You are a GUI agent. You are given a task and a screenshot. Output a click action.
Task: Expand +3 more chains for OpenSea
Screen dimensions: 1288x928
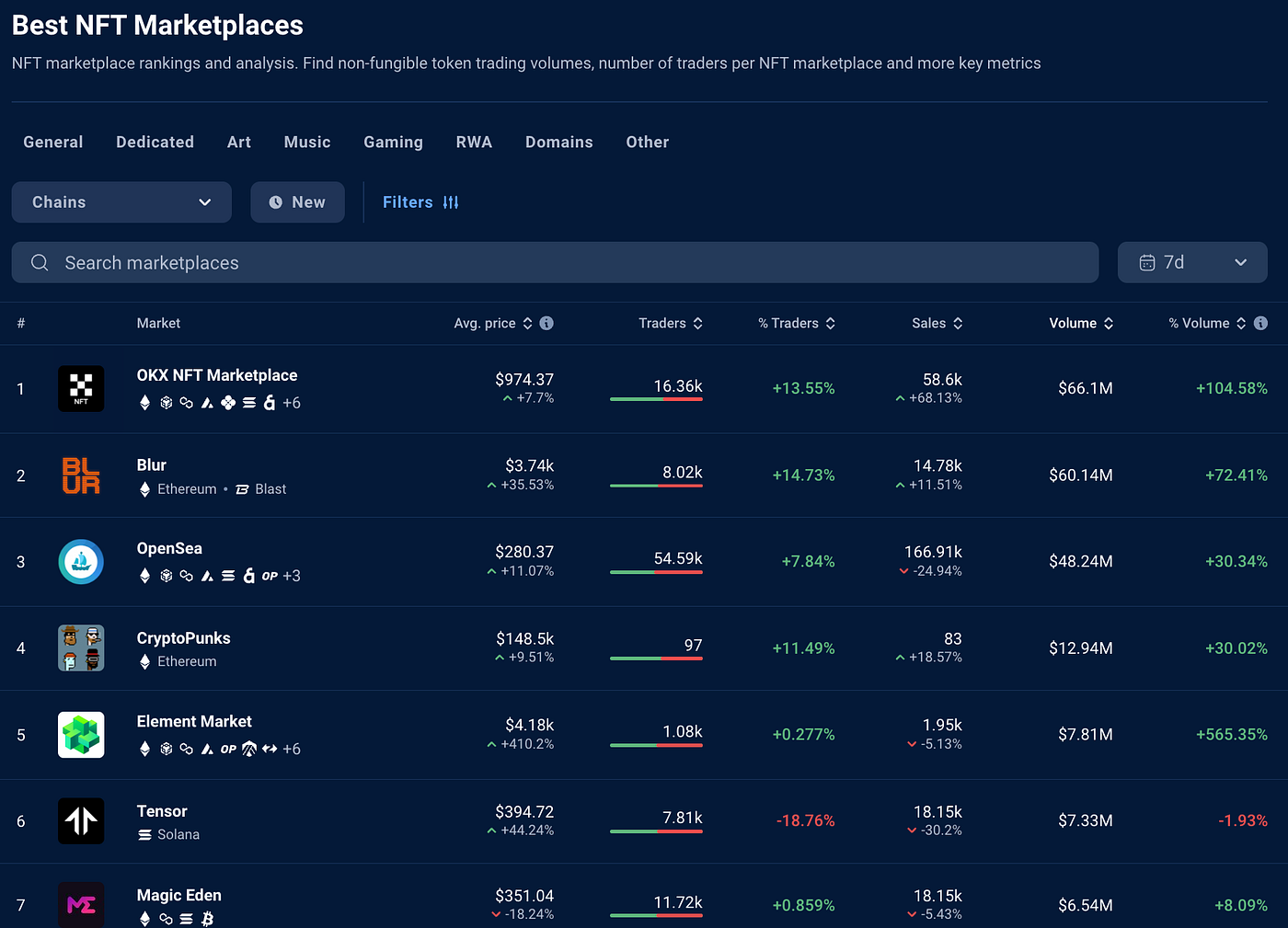coord(292,576)
